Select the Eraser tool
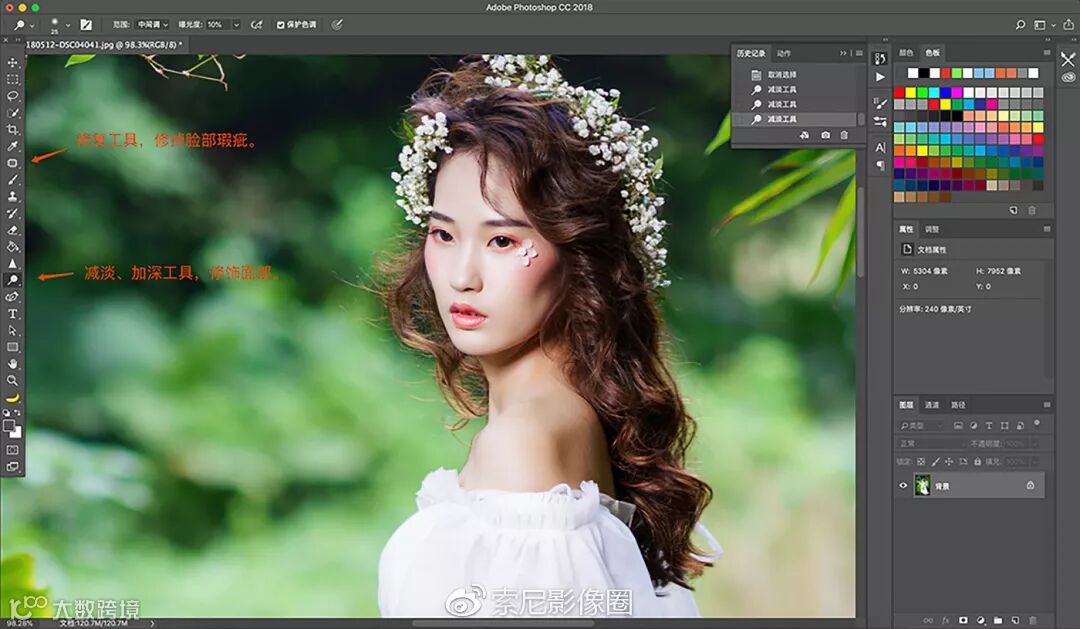Screen dimensions: 1080x629 [12, 230]
